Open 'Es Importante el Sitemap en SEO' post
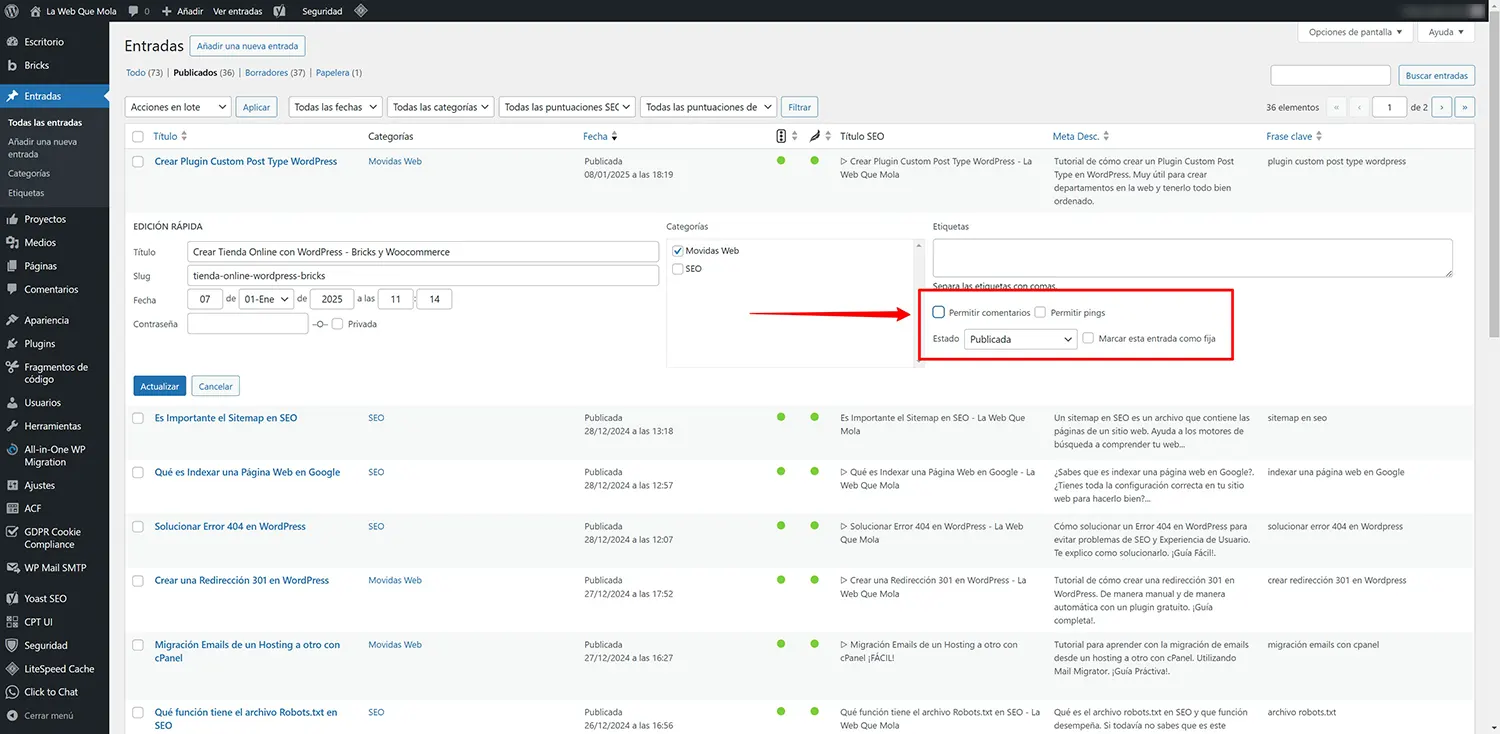 pos(226,418)
